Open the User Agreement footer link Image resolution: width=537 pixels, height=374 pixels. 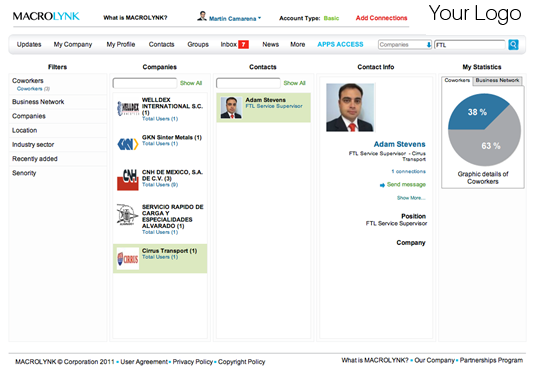[x=144, y=362]
